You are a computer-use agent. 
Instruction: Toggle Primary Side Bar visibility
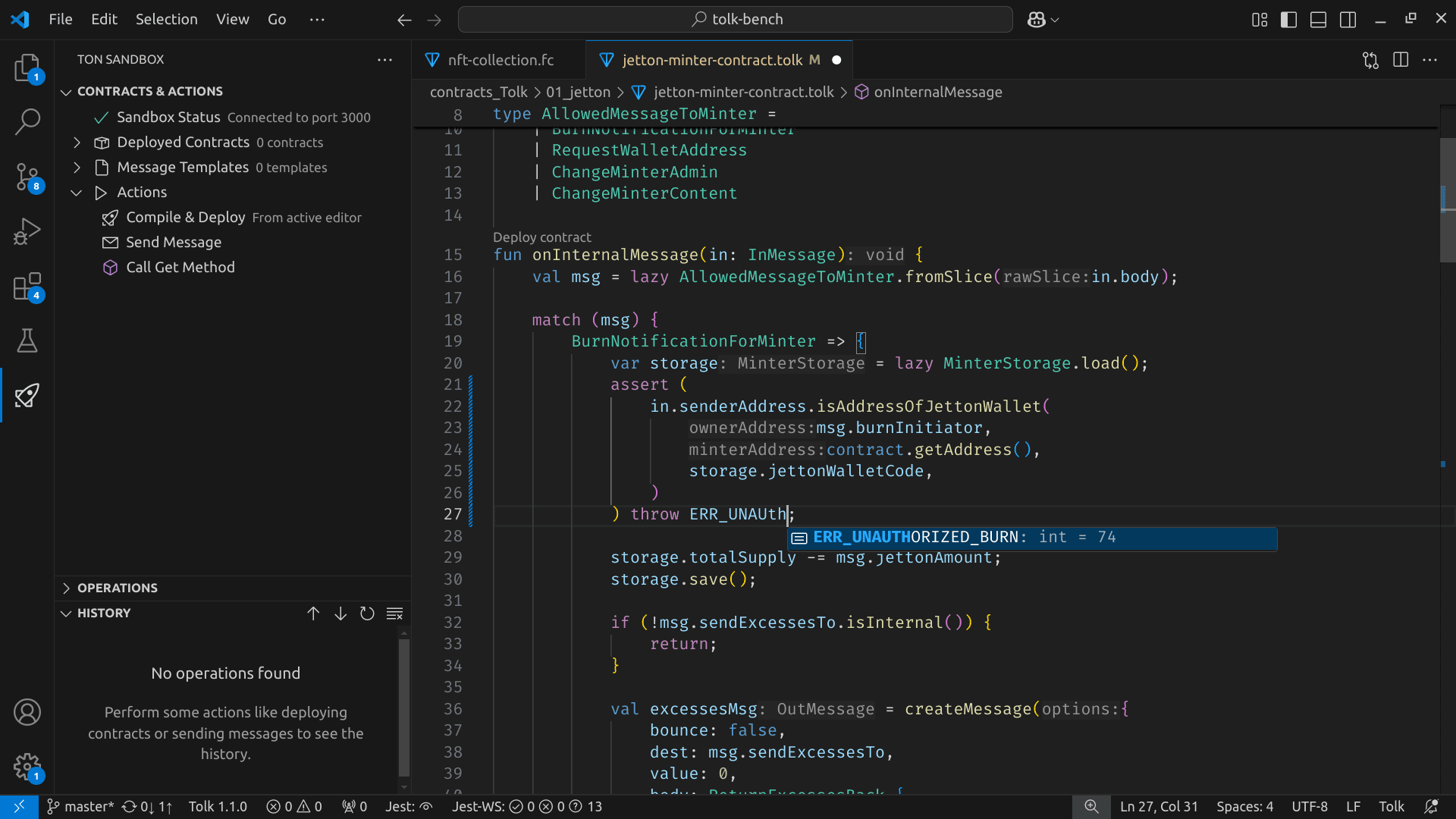click(x=1289, y=20)
